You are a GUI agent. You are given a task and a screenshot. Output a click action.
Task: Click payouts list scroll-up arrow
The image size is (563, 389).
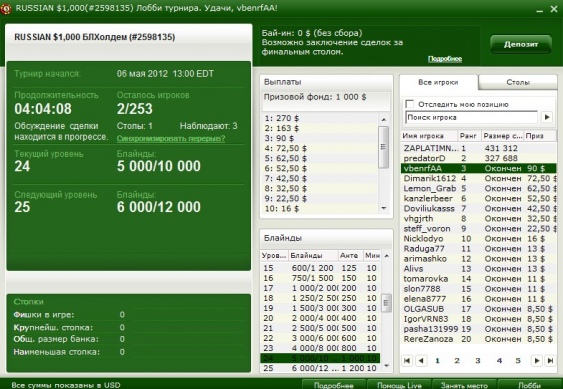click(383, 120)
